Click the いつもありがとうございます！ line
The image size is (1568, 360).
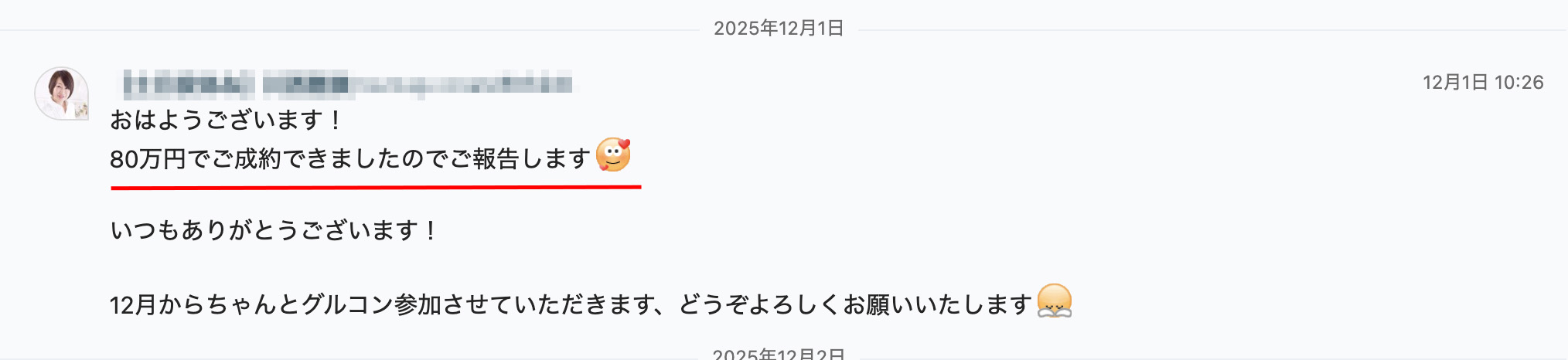[x=274, y=230]
